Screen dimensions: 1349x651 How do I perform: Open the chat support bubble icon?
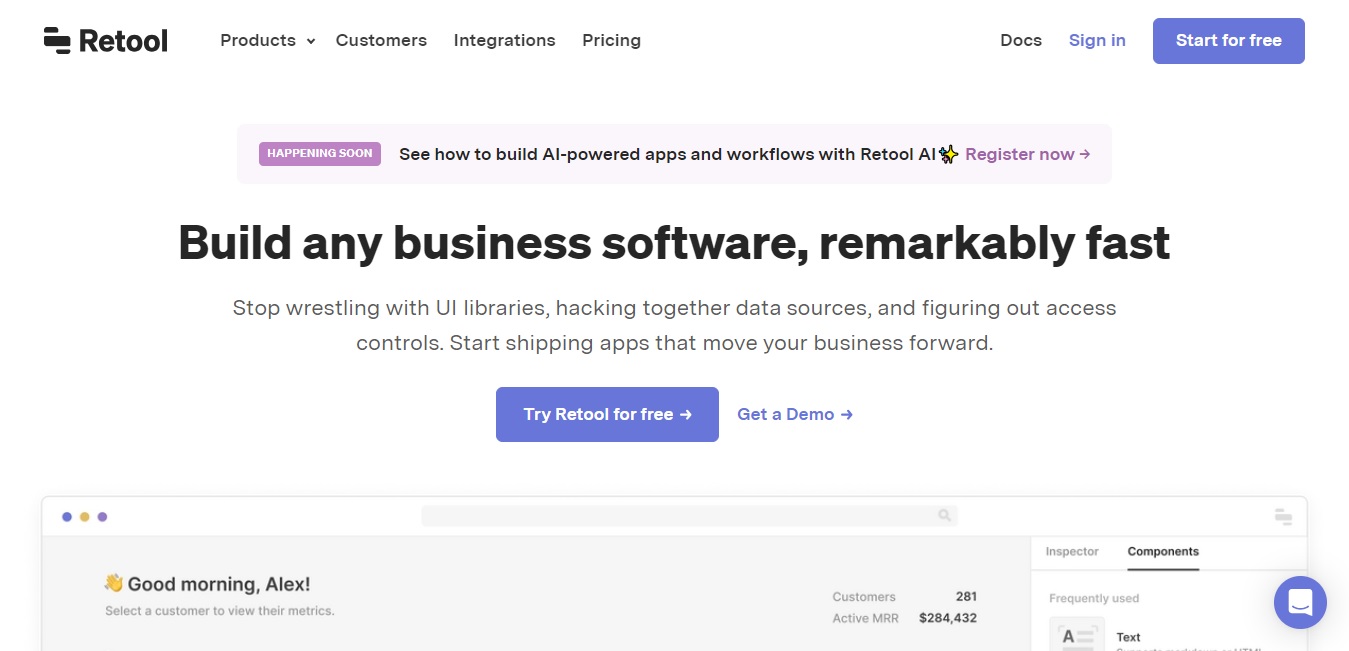1300,602
